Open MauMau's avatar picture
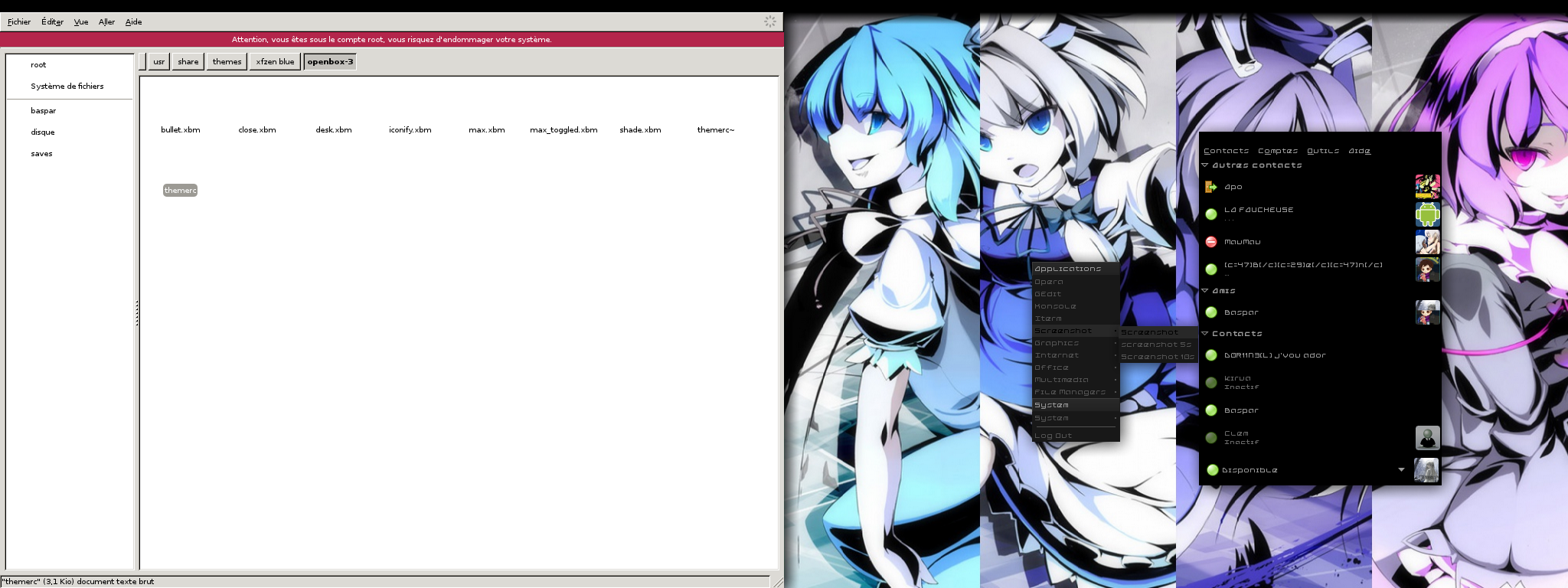The image size is (1568, 588). pyautogui.click(x=1427, y=242)
